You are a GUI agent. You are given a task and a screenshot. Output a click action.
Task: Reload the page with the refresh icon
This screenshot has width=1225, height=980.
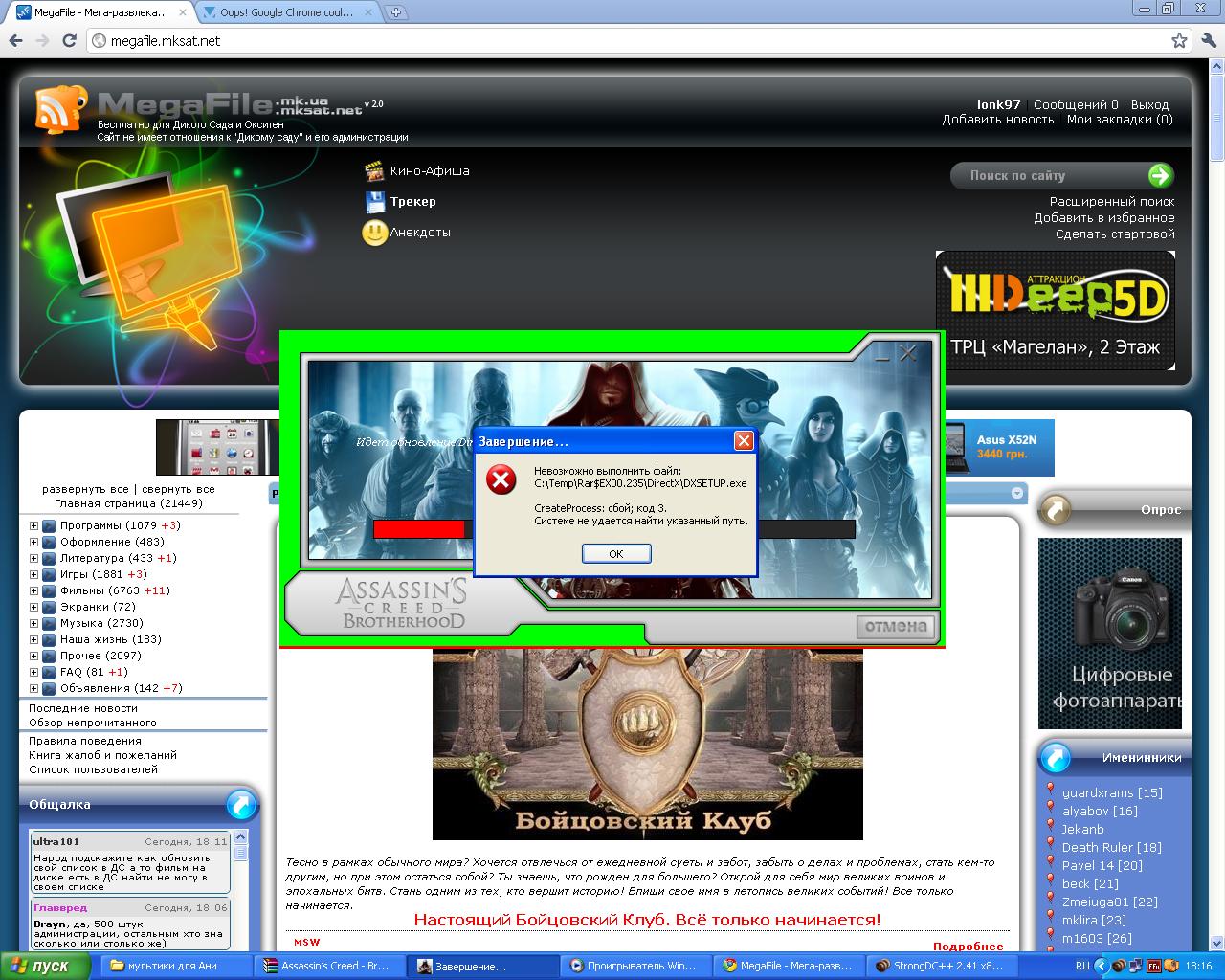(69, 41)
